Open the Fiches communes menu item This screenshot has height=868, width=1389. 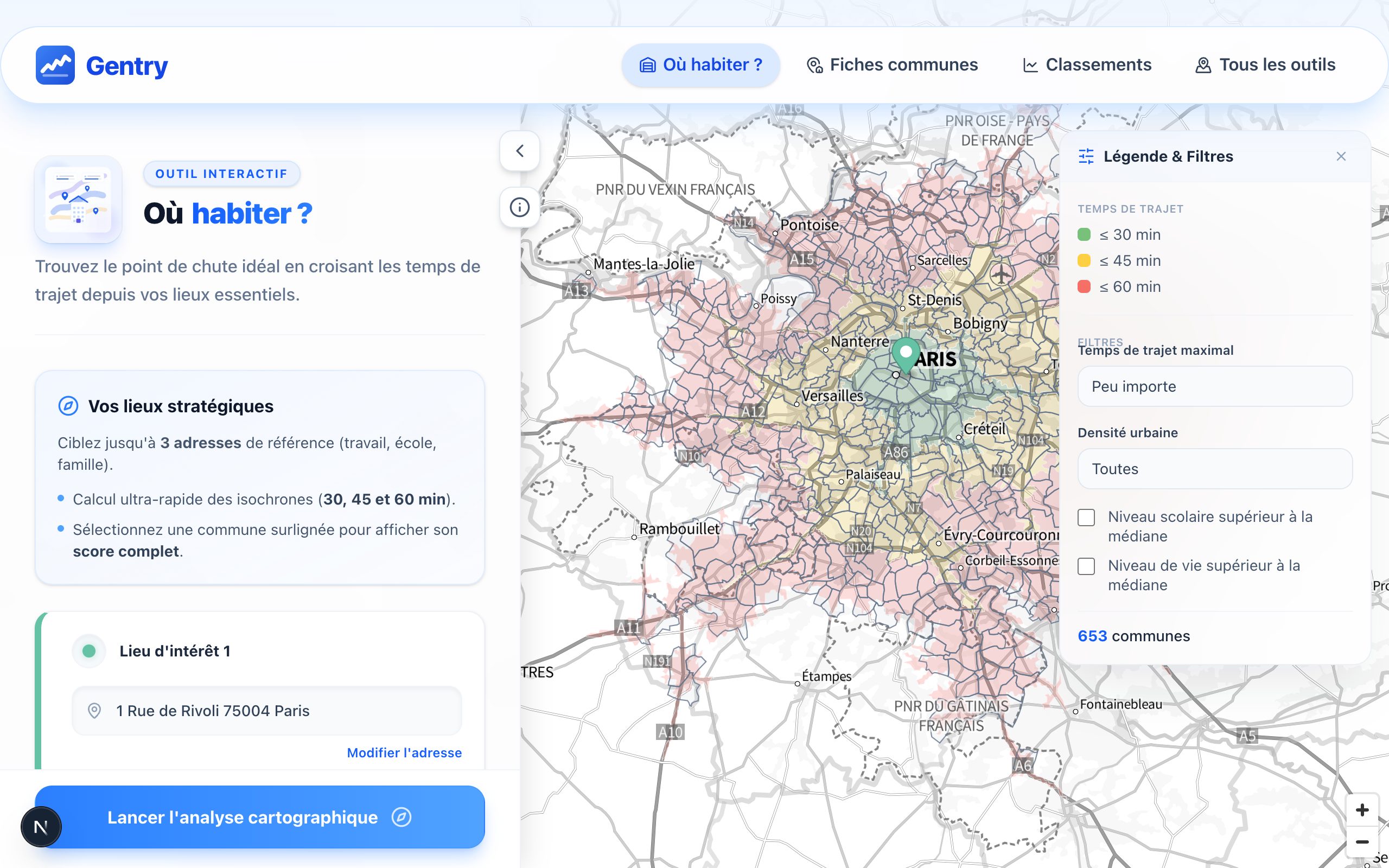892,65
